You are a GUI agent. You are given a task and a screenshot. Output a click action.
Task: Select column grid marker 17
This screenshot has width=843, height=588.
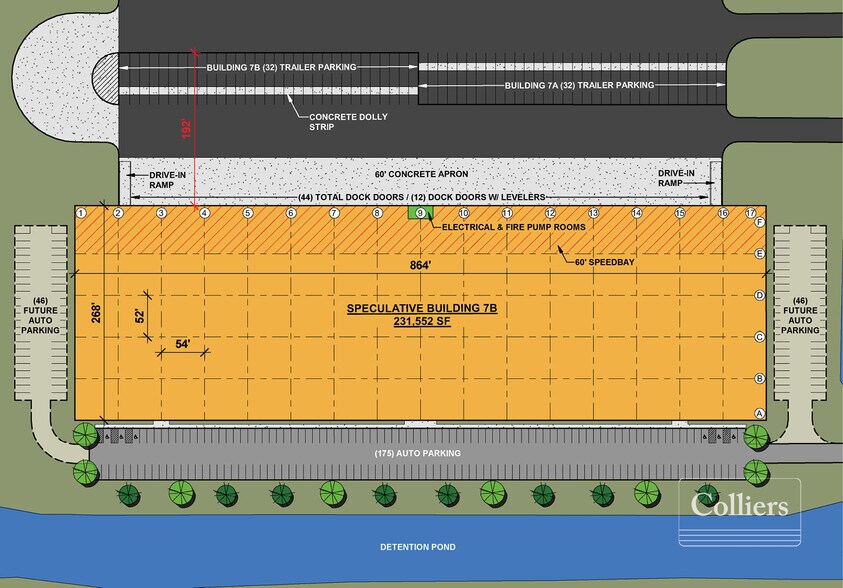[751, 213]
